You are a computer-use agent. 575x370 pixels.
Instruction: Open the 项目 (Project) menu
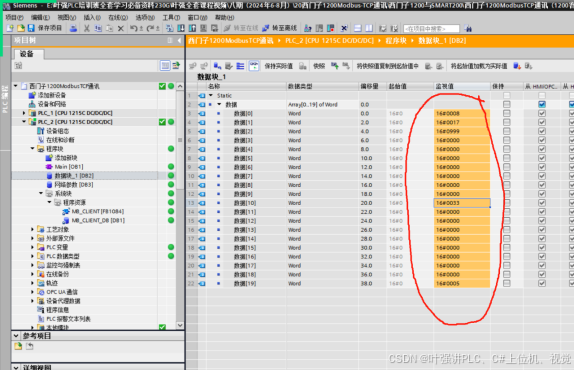click(14, 18)
